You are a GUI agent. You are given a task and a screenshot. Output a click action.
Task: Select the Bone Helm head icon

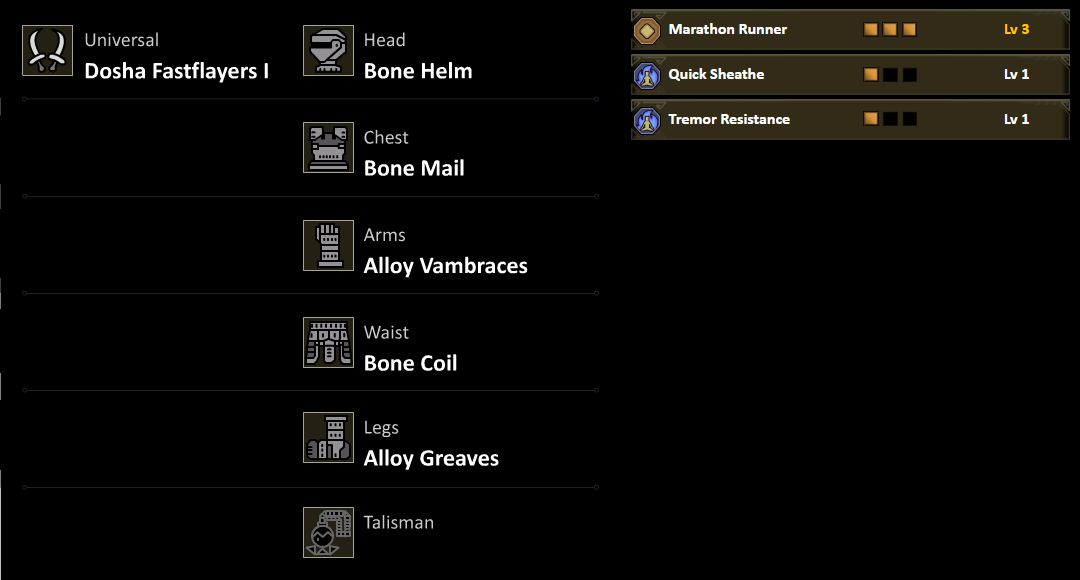coord(328,51)
